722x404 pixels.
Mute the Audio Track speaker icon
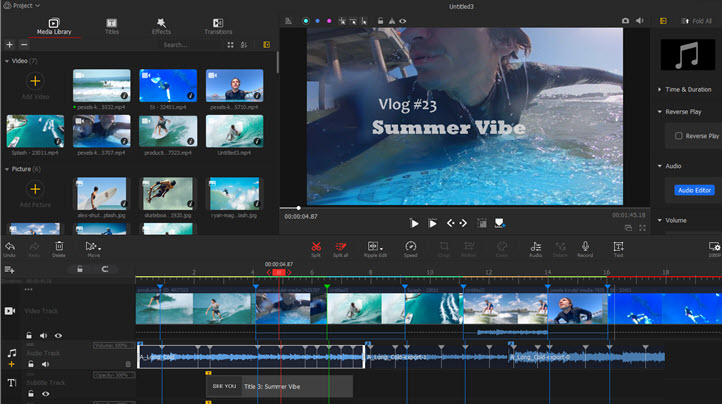[45, 364]
